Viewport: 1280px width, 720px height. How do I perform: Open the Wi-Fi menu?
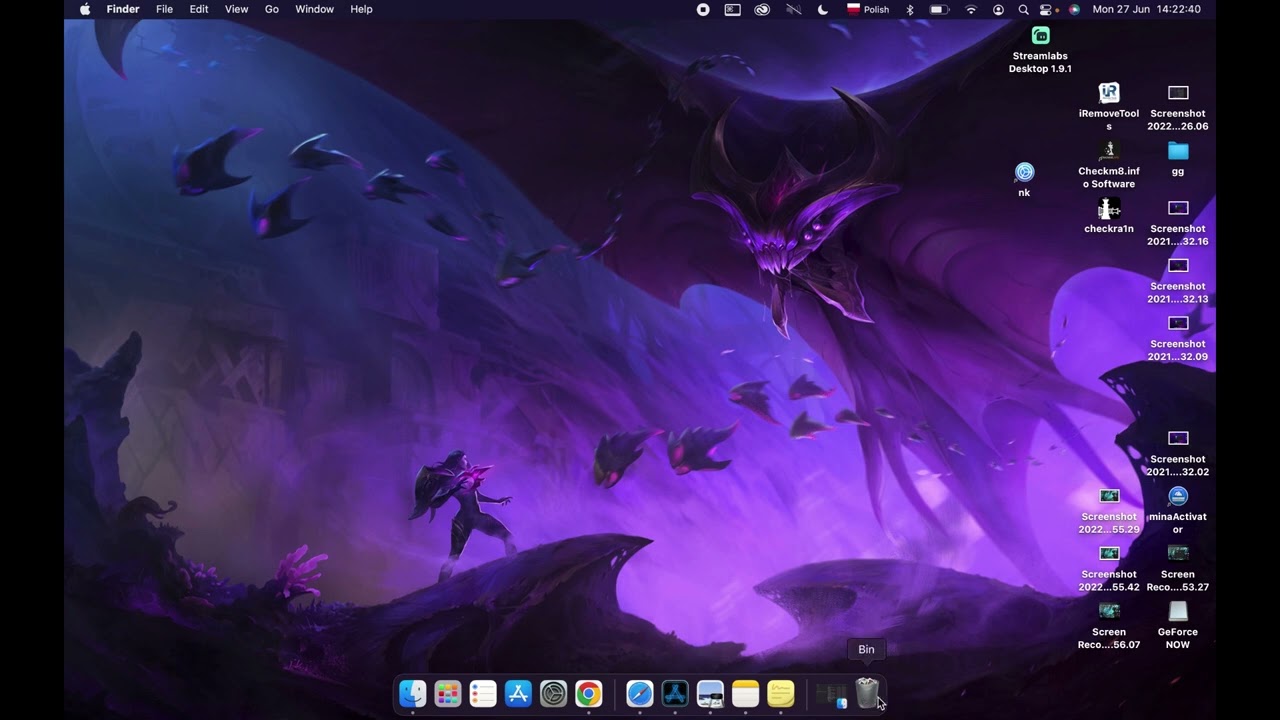(971, 9)
